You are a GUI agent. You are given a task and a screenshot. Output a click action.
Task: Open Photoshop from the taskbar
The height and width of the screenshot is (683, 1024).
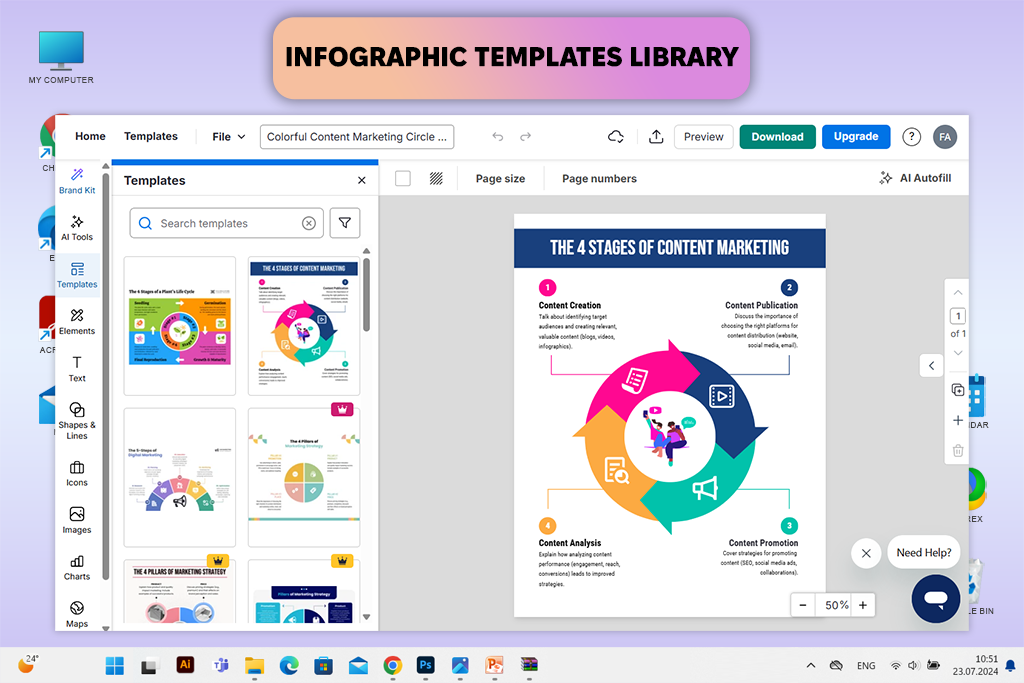(x=426, y=665)
